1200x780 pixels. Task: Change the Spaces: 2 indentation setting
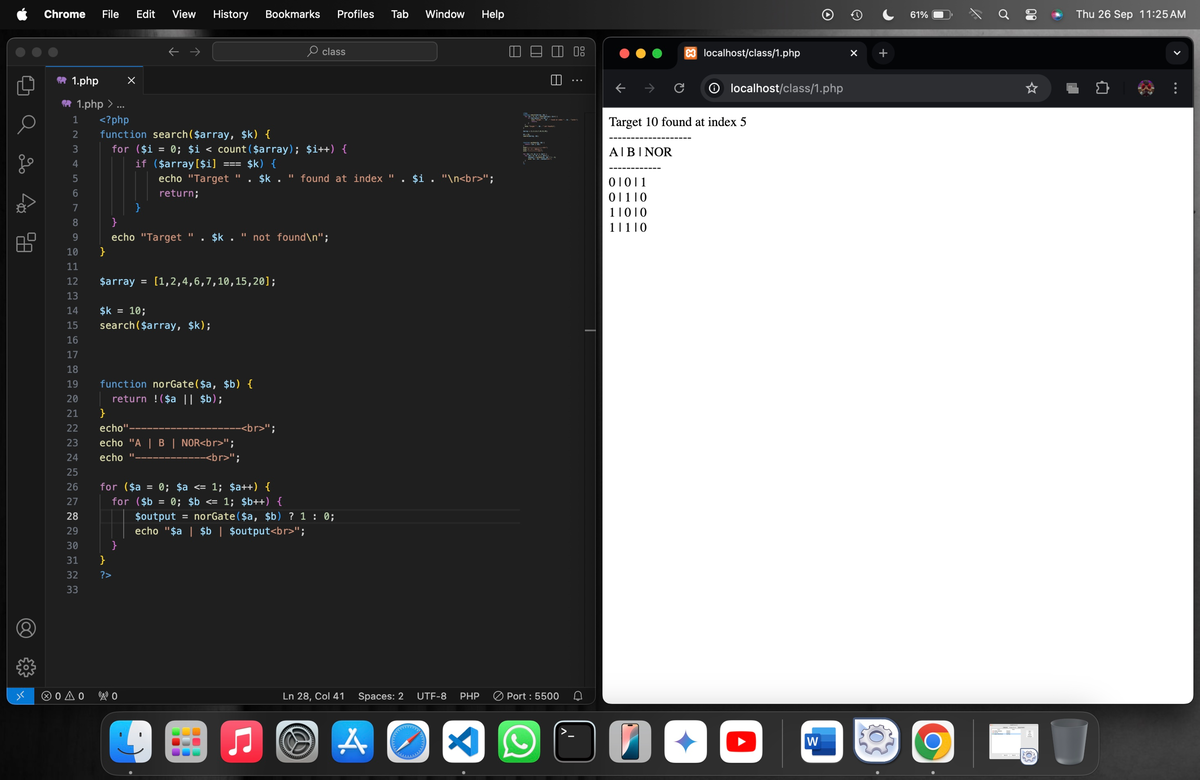point(381,695)
